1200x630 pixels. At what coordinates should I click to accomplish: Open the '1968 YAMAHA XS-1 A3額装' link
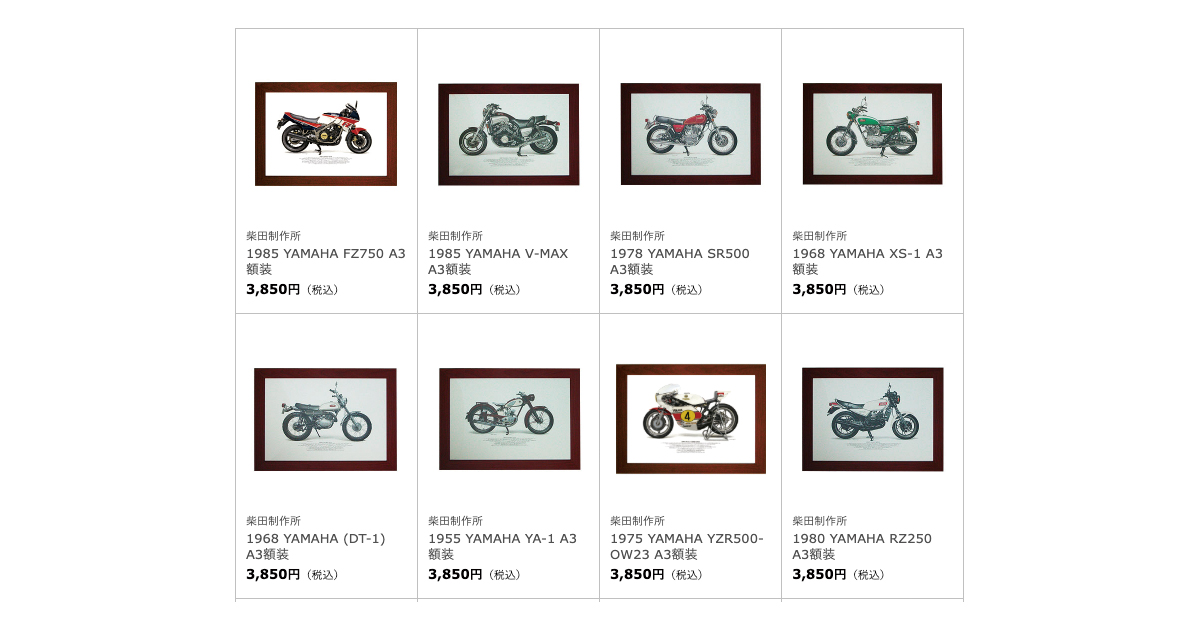click(867, 261)
